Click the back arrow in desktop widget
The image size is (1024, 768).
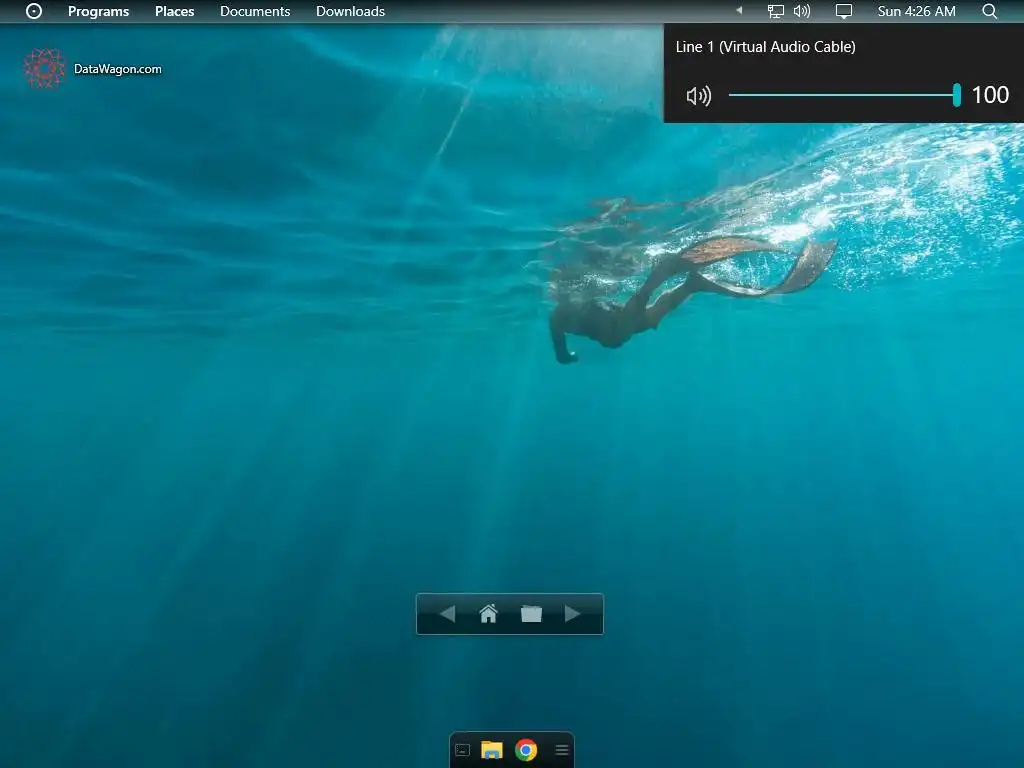(447, 614)
